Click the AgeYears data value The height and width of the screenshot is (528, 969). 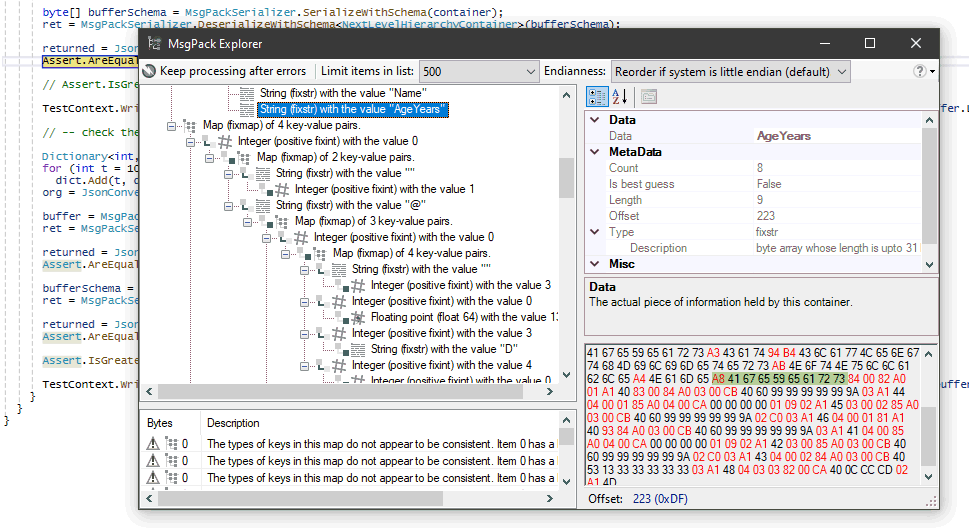(784, 136)
